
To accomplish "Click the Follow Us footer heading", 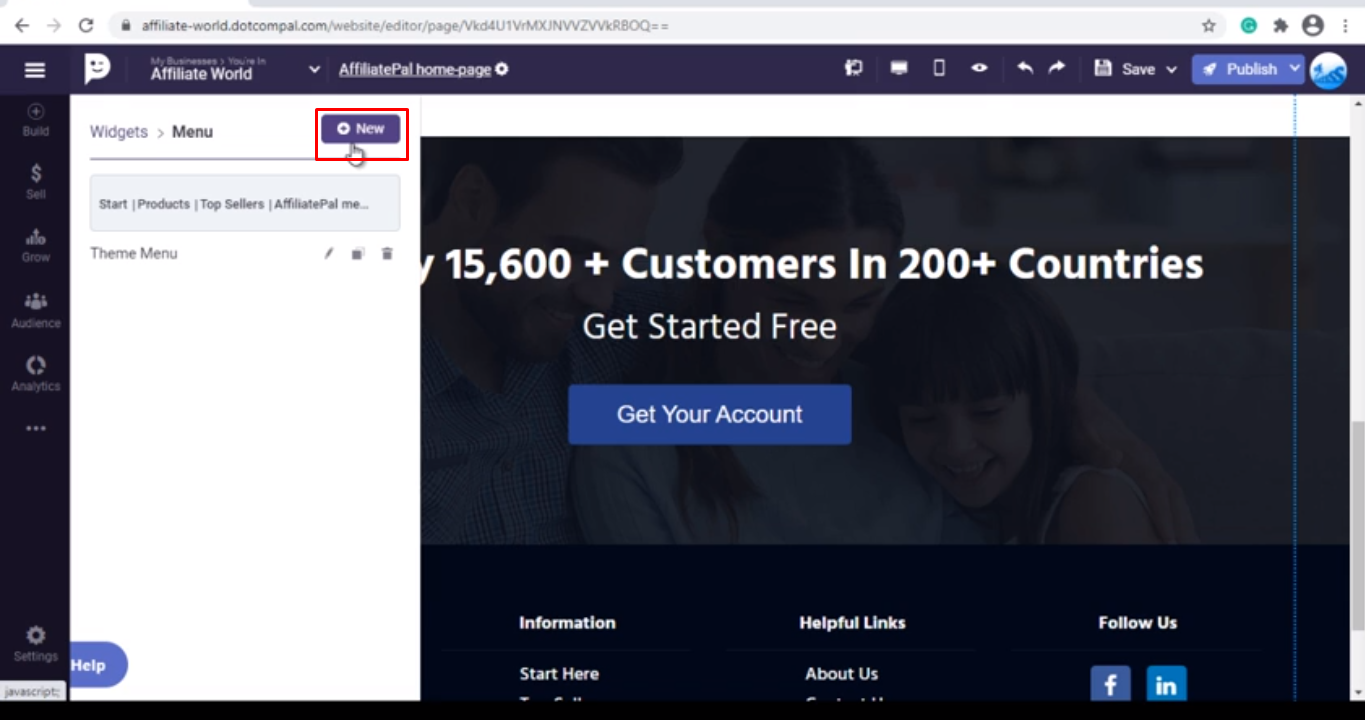I will point(1138,622).
